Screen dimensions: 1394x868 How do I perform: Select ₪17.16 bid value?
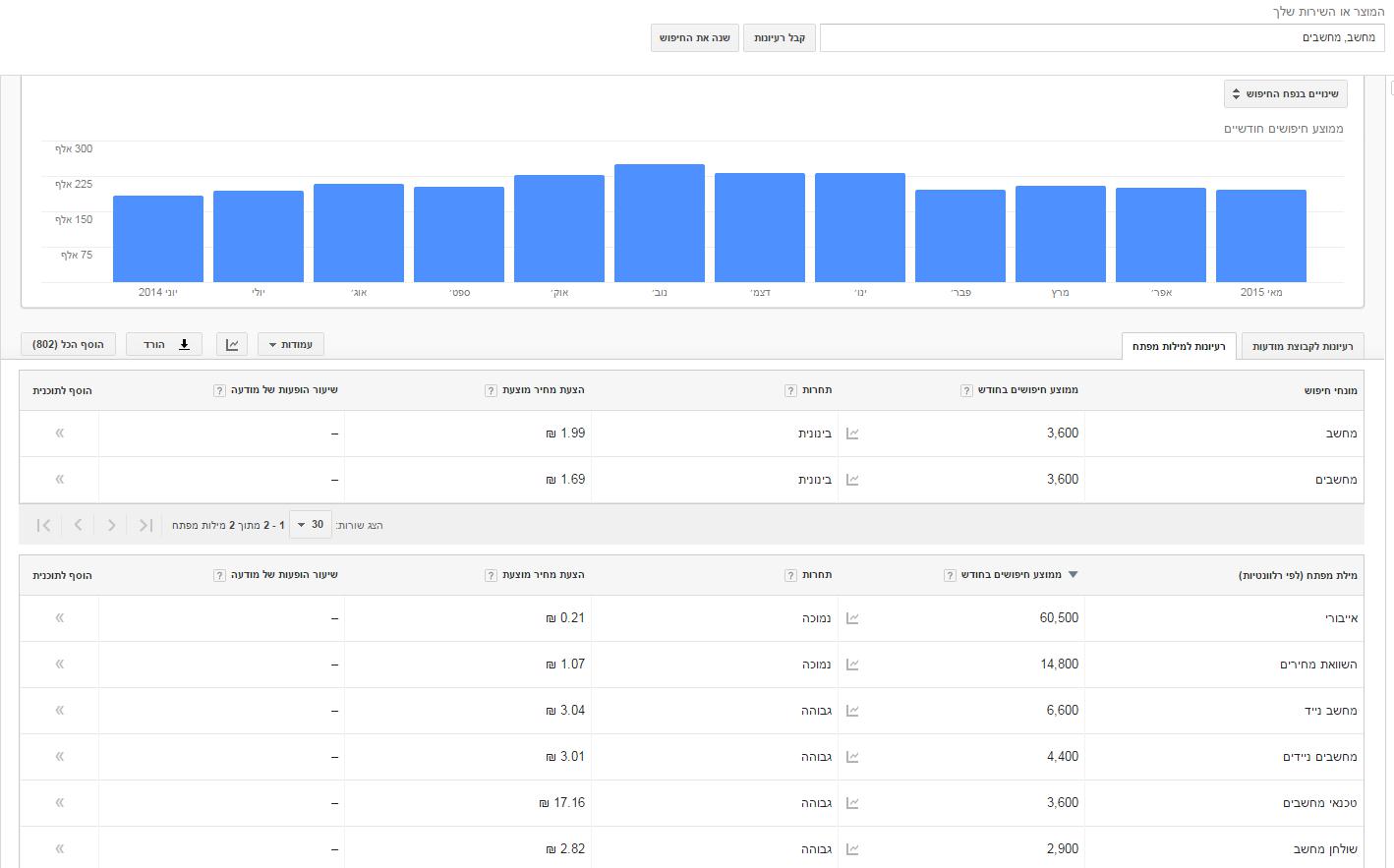[x=562, y=802]
